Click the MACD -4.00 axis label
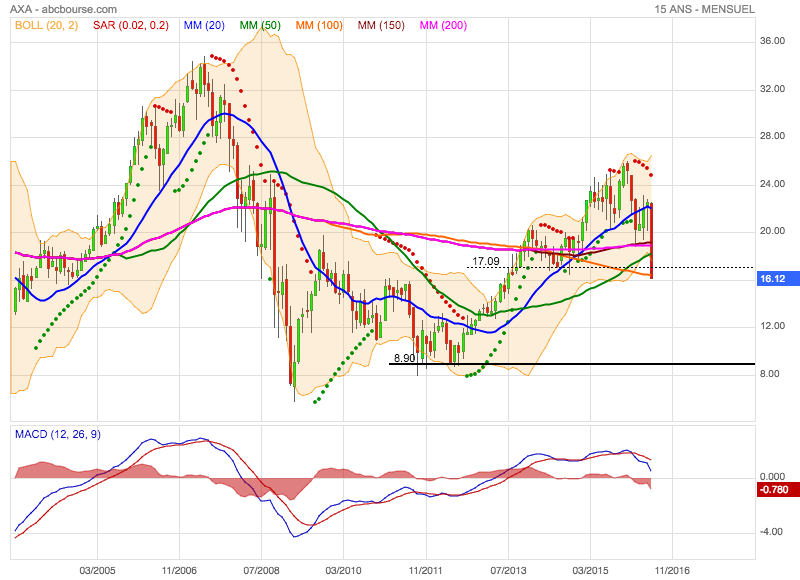The image size is (800, 580). [771, 532]
